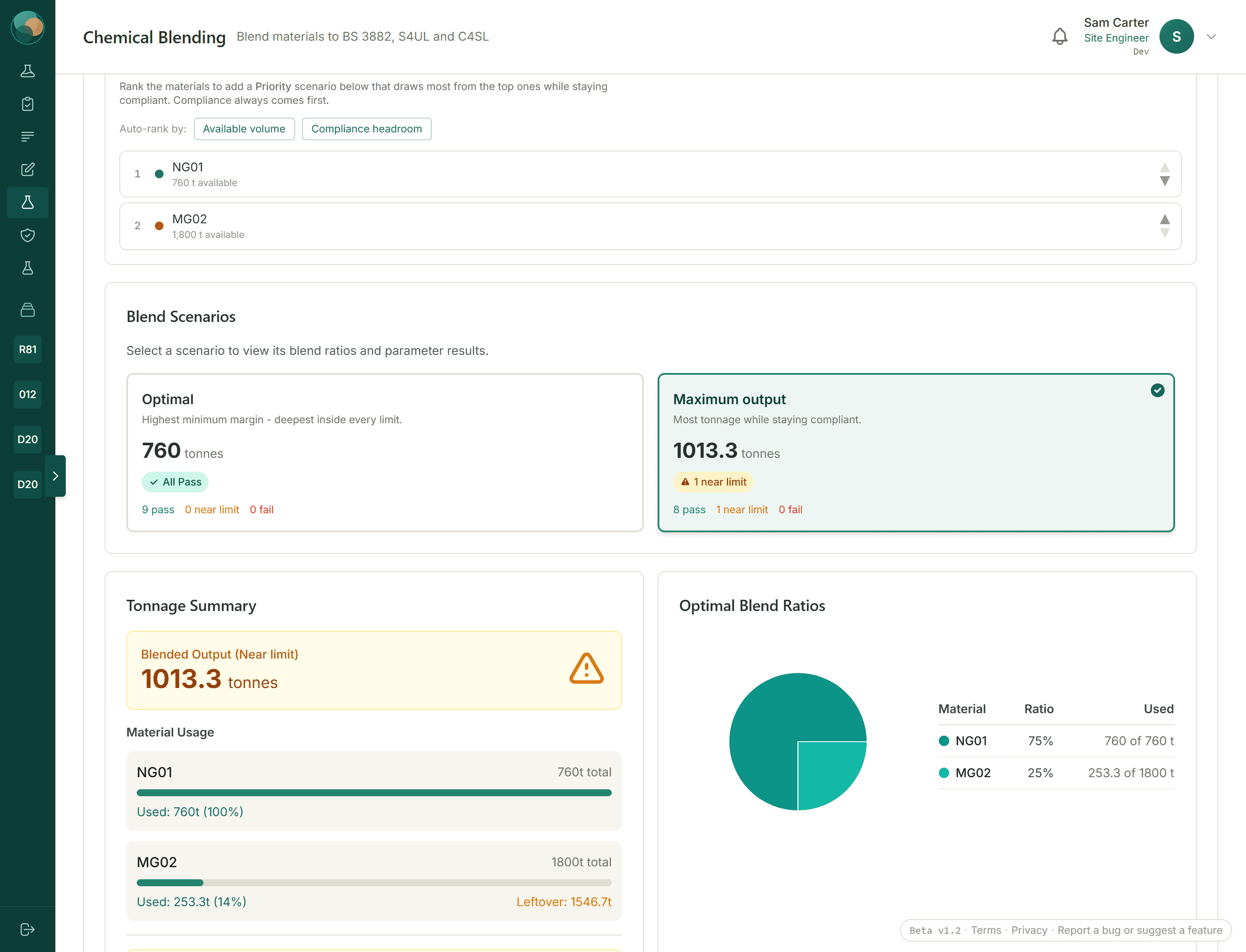1246x952 pixels.
Task: Auto-rank by Available volume
Action: click(x=244, y=129)
